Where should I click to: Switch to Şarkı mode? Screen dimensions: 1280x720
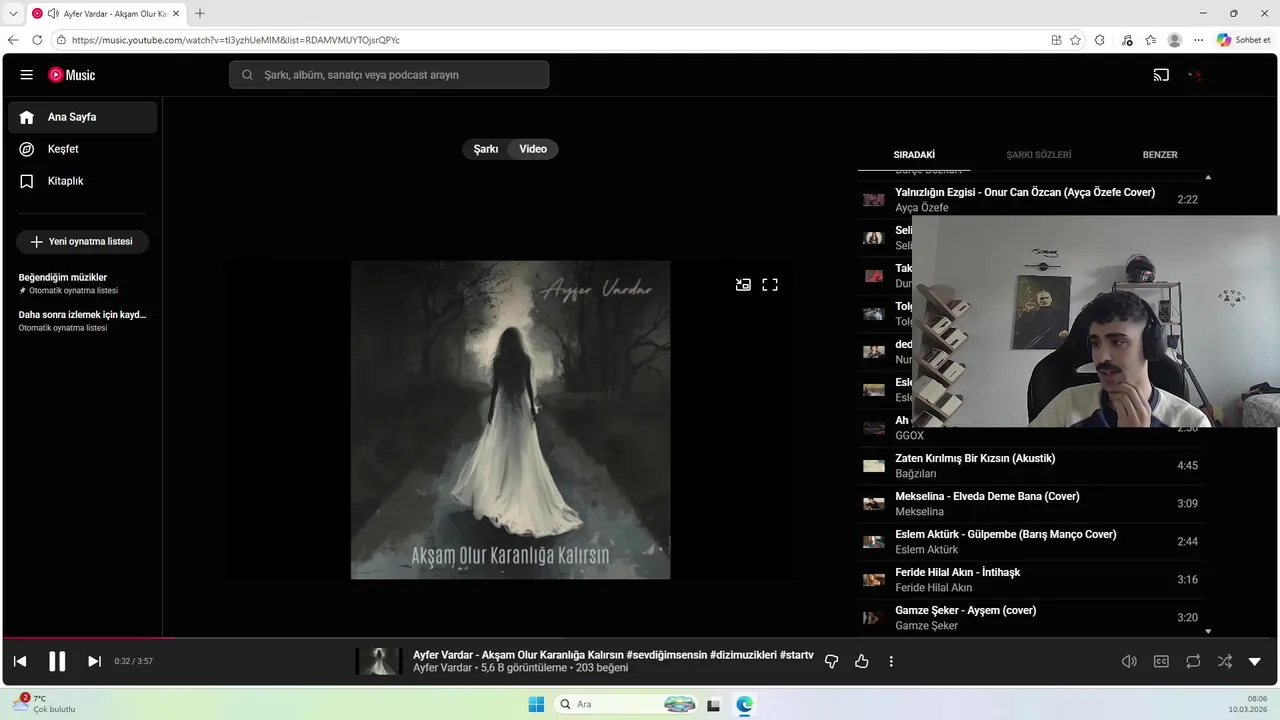pyautogui.click(x=486, y=149)
